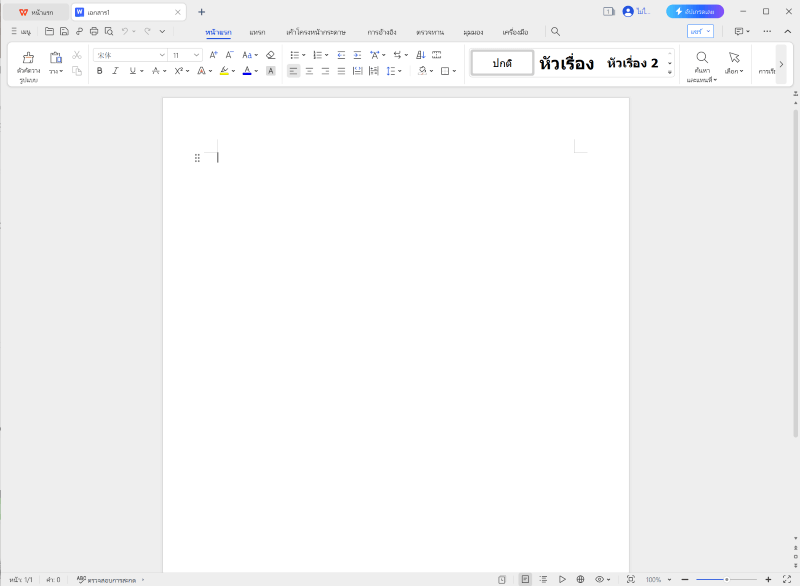
Task: Click the Clear Formatting eraser icon
Action: 269,56
